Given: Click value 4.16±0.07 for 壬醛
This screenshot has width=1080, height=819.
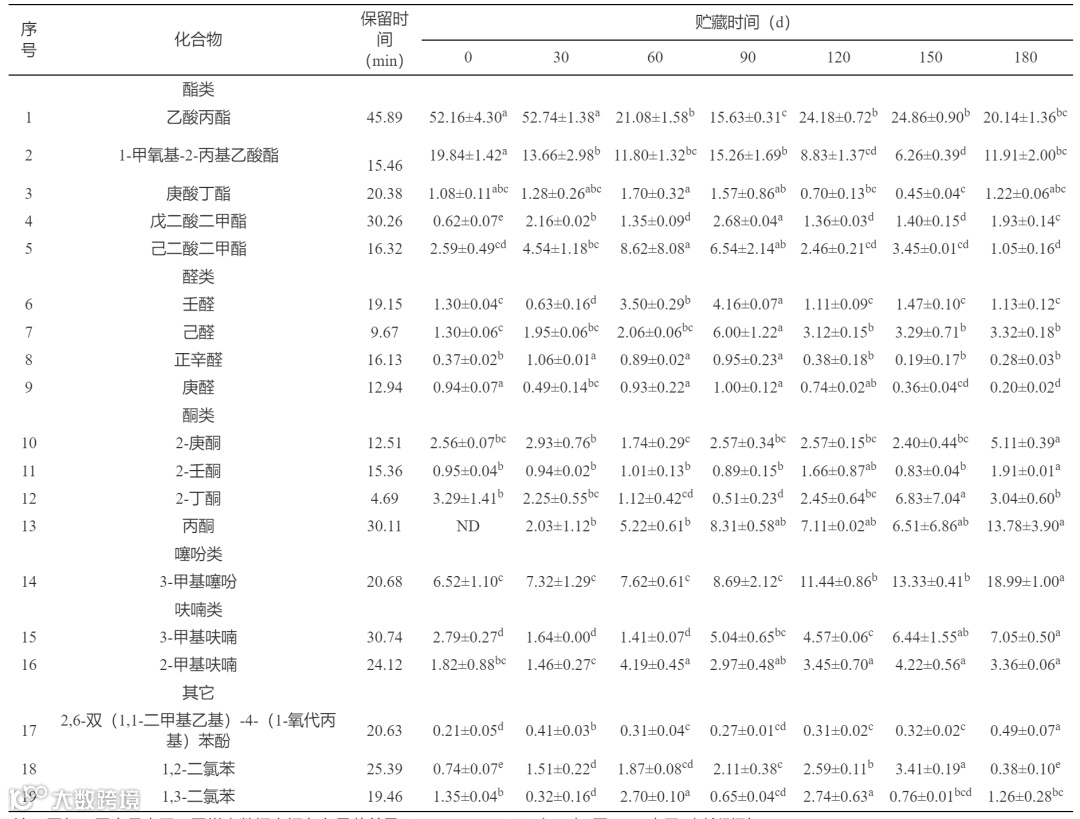Looking at the screenshot, I should (747, 304).
